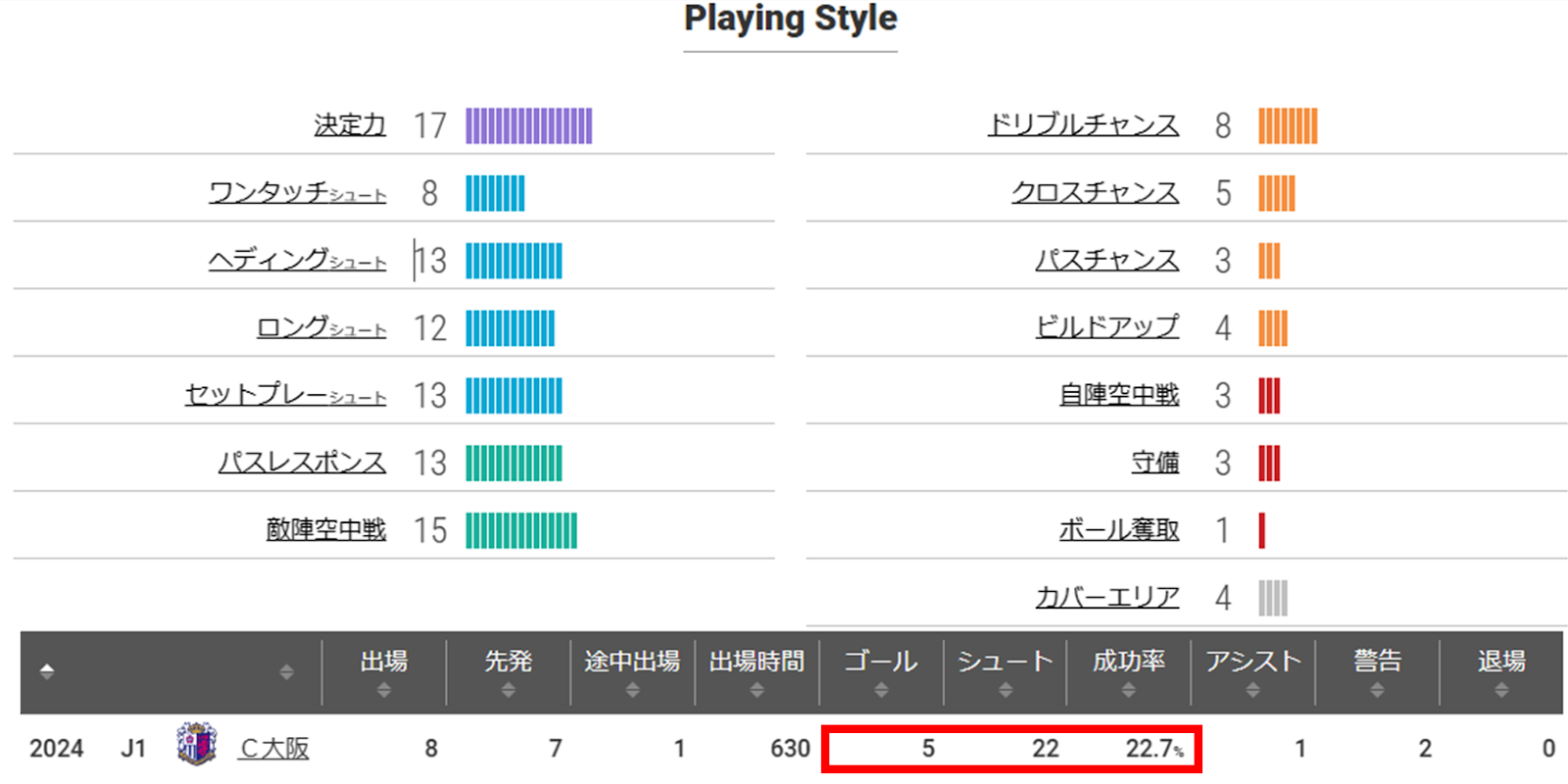
Task: Open the ヘディングシュート stat link
Action: click(x=297, y=260)
